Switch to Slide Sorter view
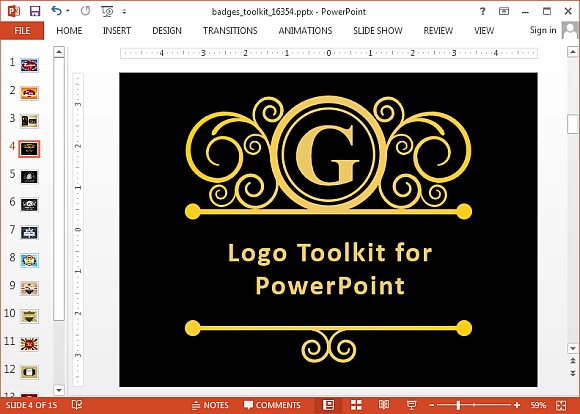This screenshot has width=580, height=414. click(x=356, y=405)
